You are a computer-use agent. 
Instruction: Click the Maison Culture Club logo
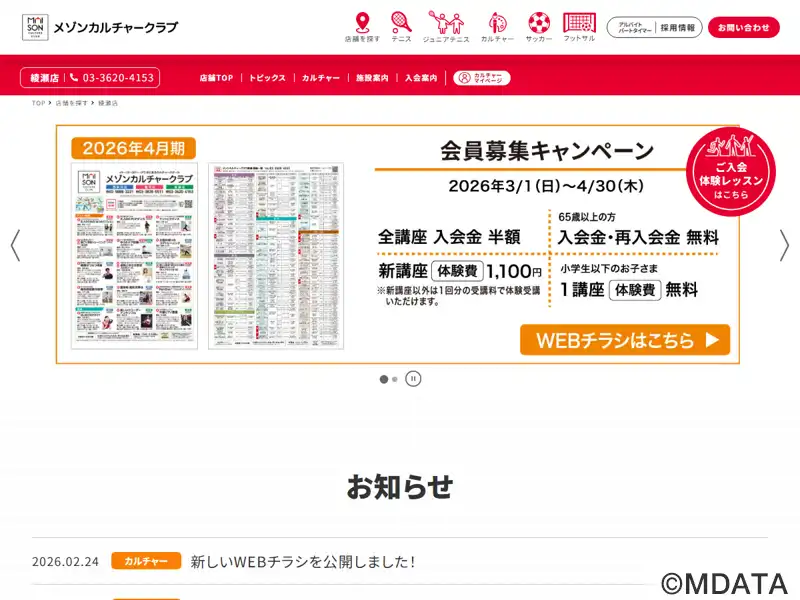[100, 27]
